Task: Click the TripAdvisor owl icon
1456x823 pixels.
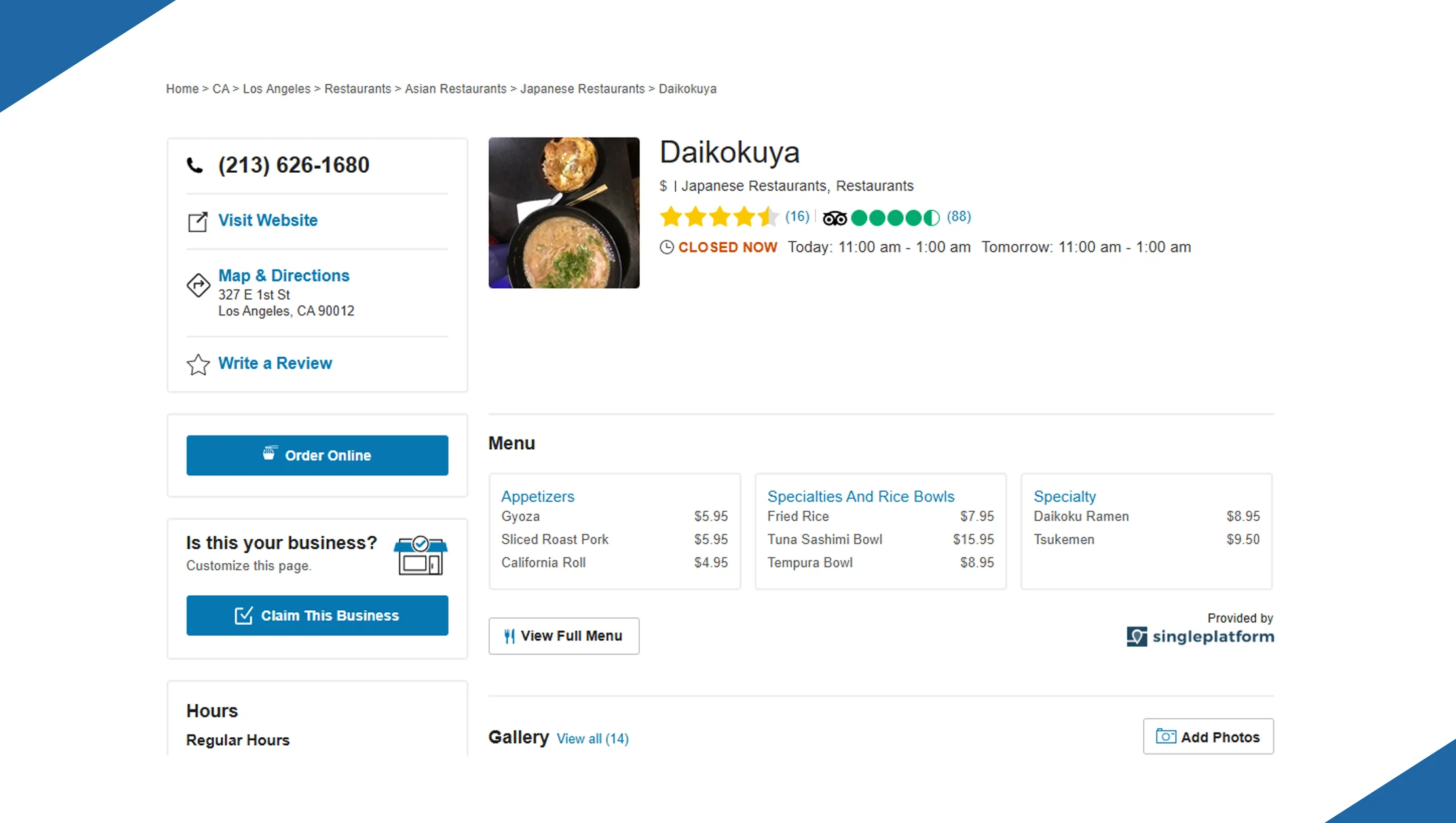Action: pos(834,218)
